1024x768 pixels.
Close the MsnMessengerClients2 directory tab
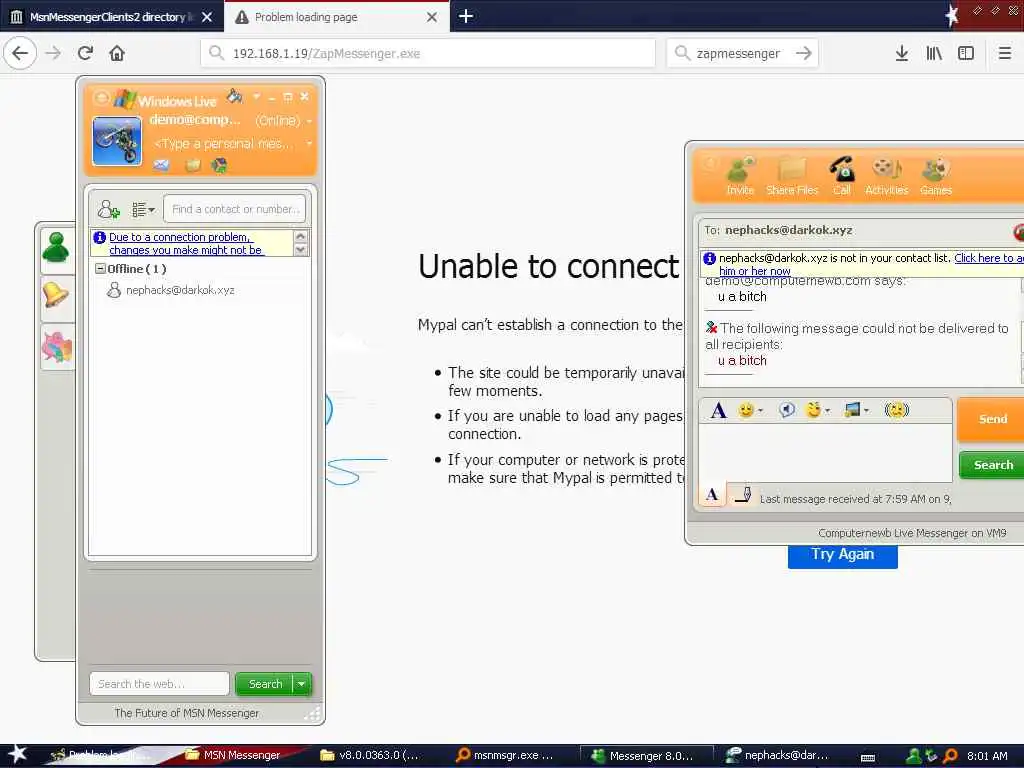click(207, 17)
